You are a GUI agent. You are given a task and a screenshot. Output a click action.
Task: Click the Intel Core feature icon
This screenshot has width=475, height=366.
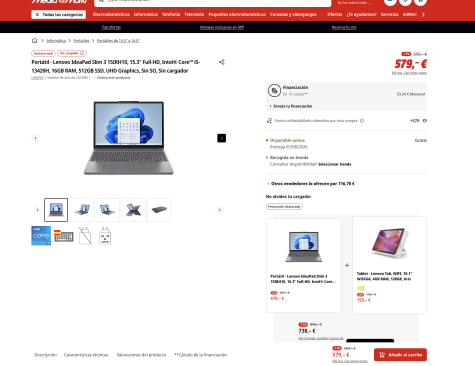point(41,236)
